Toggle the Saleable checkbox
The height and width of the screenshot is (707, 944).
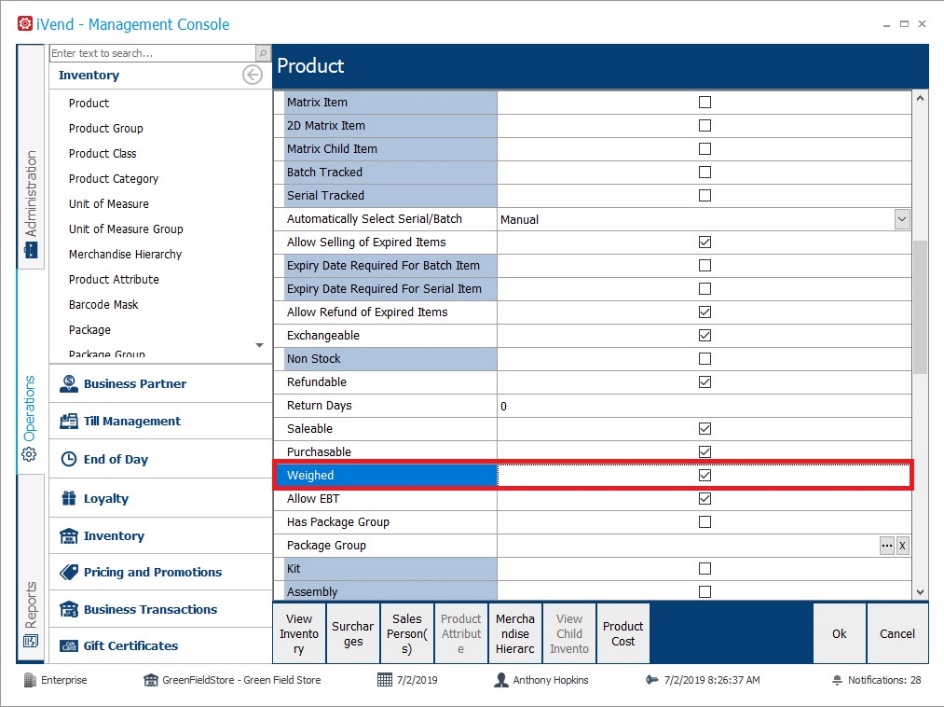coord(704,429)
